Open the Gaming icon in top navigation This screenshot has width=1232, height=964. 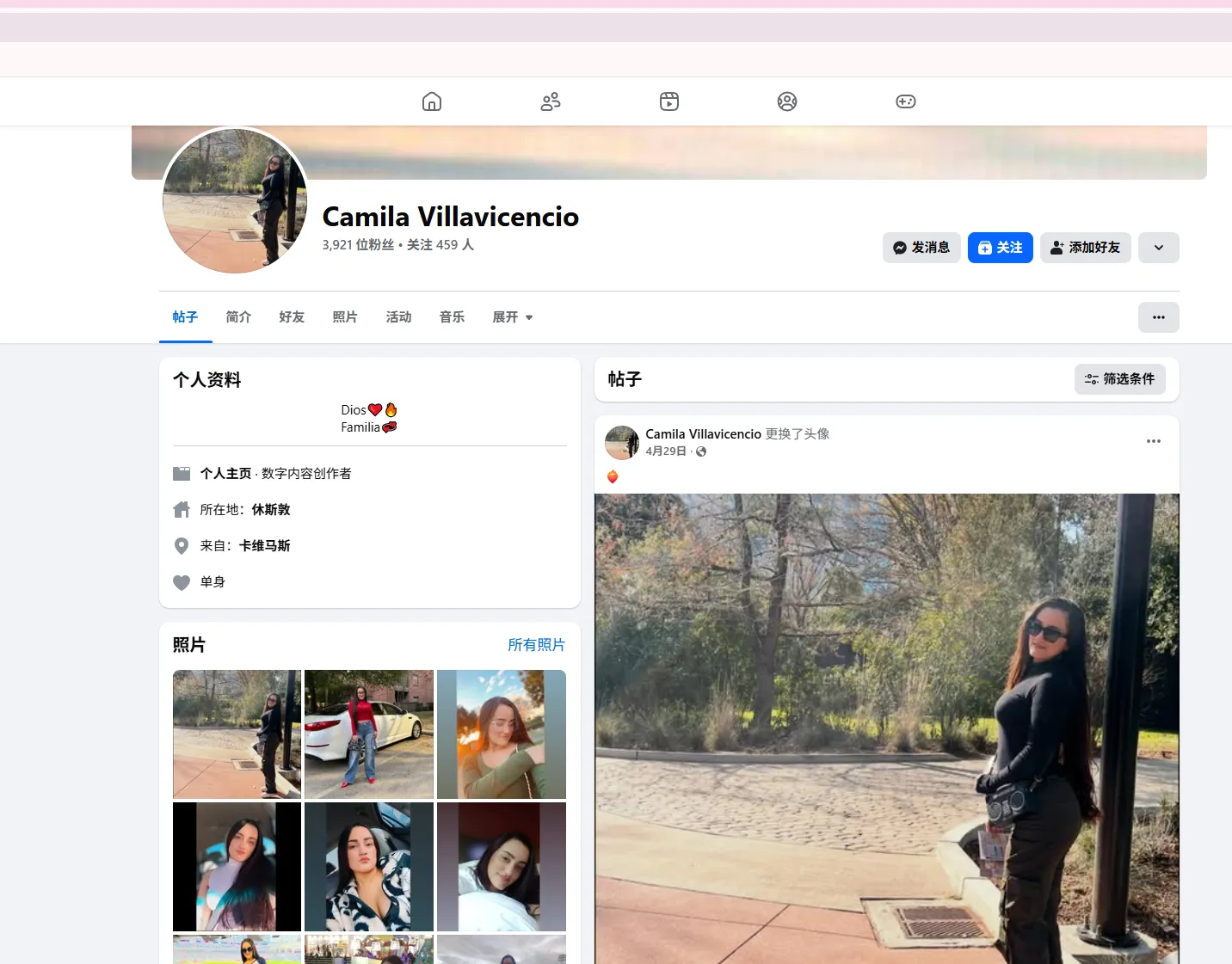[905, 101]
